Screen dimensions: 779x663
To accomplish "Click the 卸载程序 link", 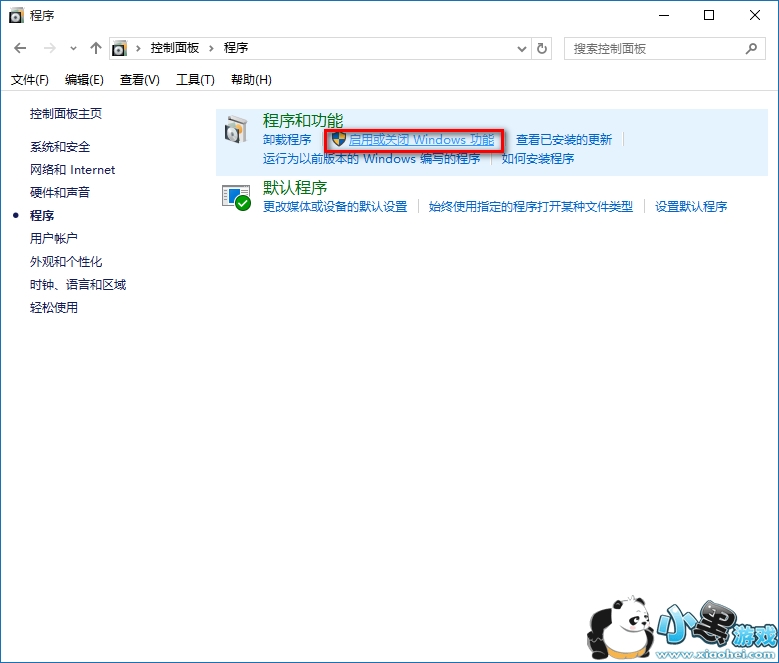I will tap(287, 140).
